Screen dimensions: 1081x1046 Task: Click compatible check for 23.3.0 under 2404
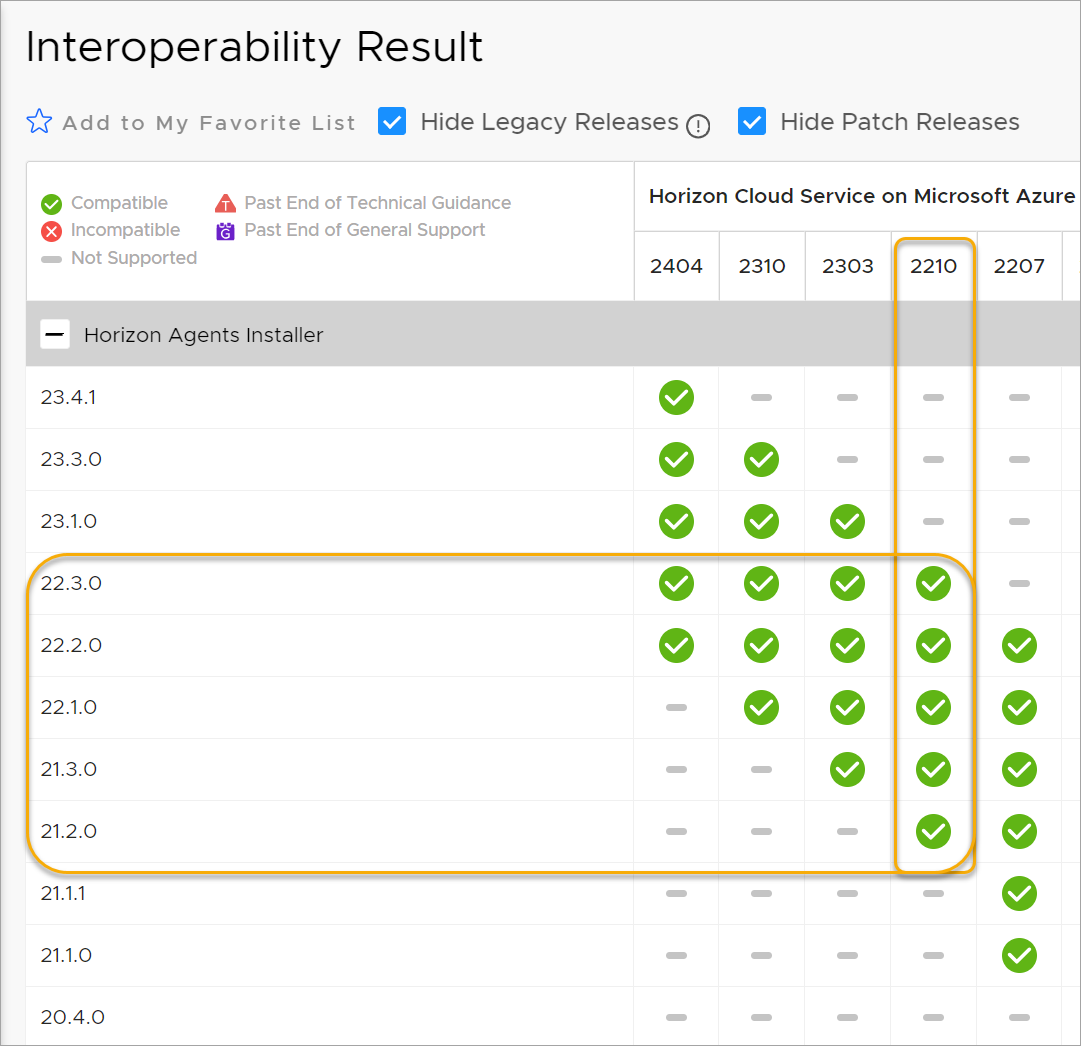(676, 459)
